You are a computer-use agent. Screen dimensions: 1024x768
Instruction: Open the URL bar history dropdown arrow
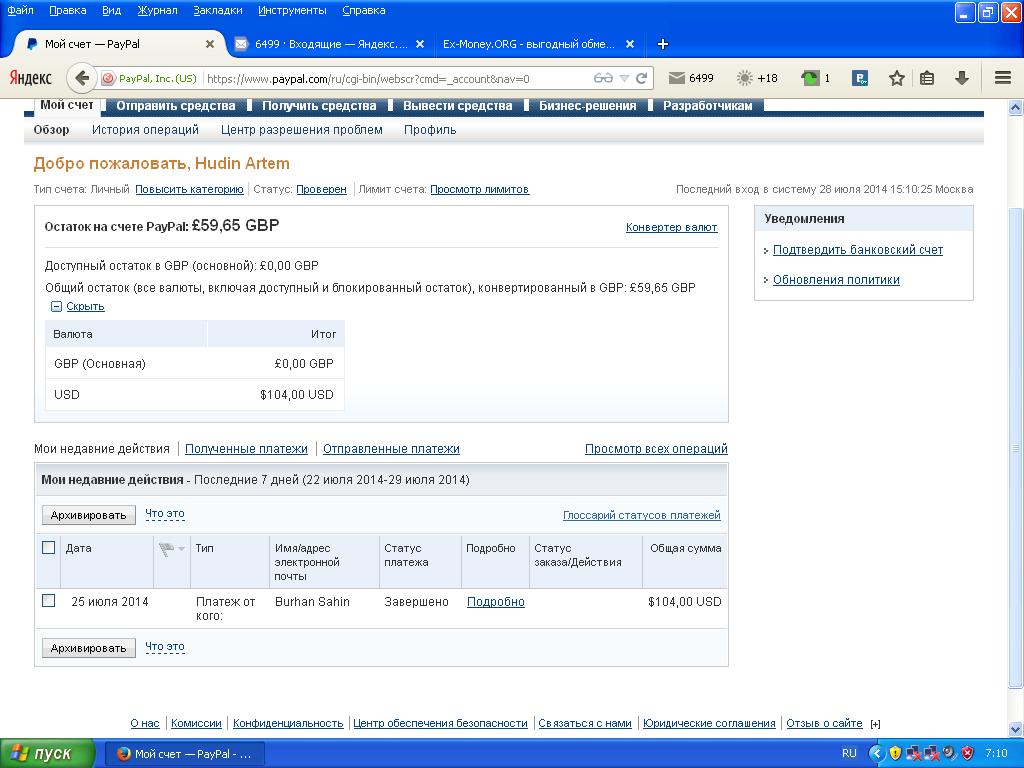pyautogui.click(x=624, y=78)
